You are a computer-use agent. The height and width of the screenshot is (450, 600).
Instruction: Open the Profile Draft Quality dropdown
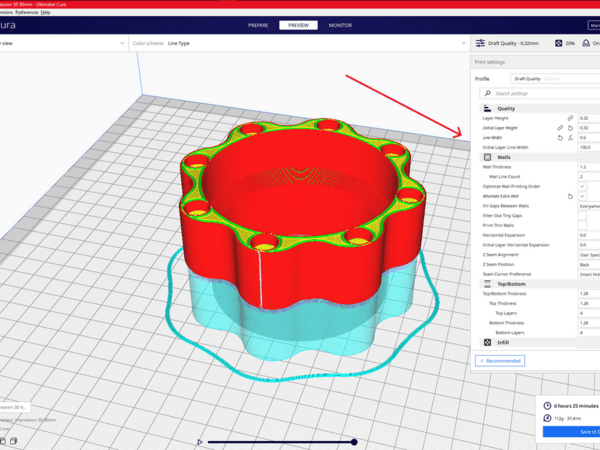[x=550, y=78]
